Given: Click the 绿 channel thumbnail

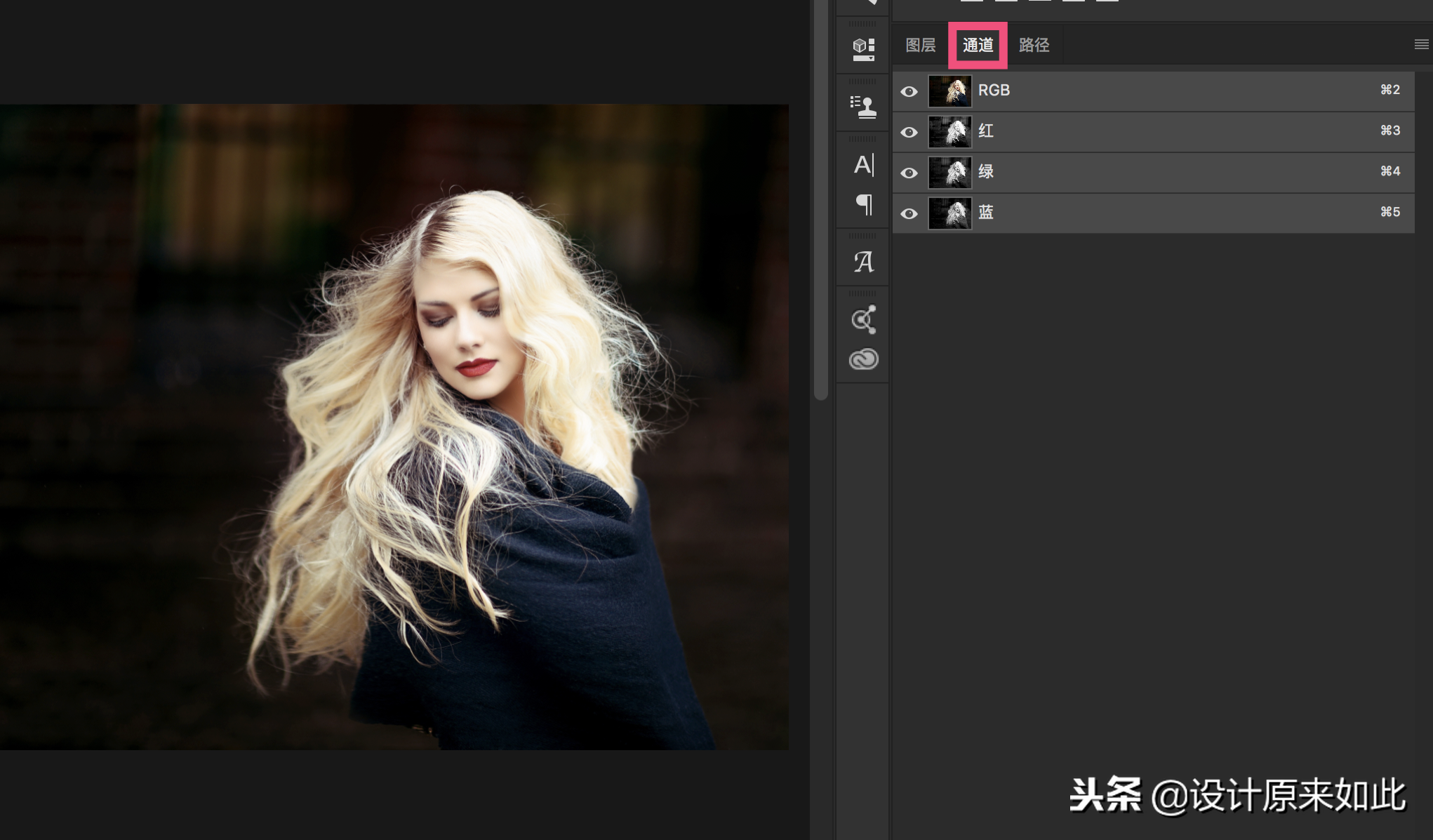Looking at the screenshot, I should 949,173.
